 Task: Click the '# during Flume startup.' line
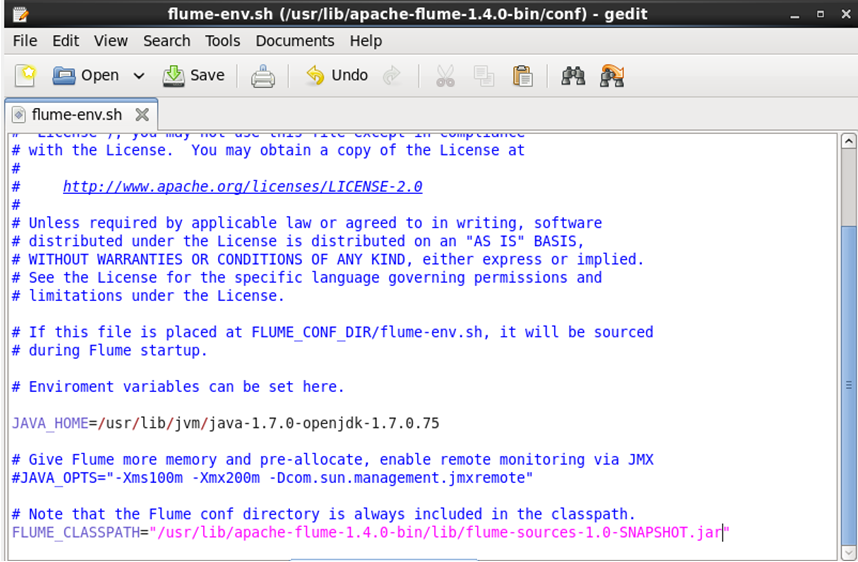coord(109,351)
